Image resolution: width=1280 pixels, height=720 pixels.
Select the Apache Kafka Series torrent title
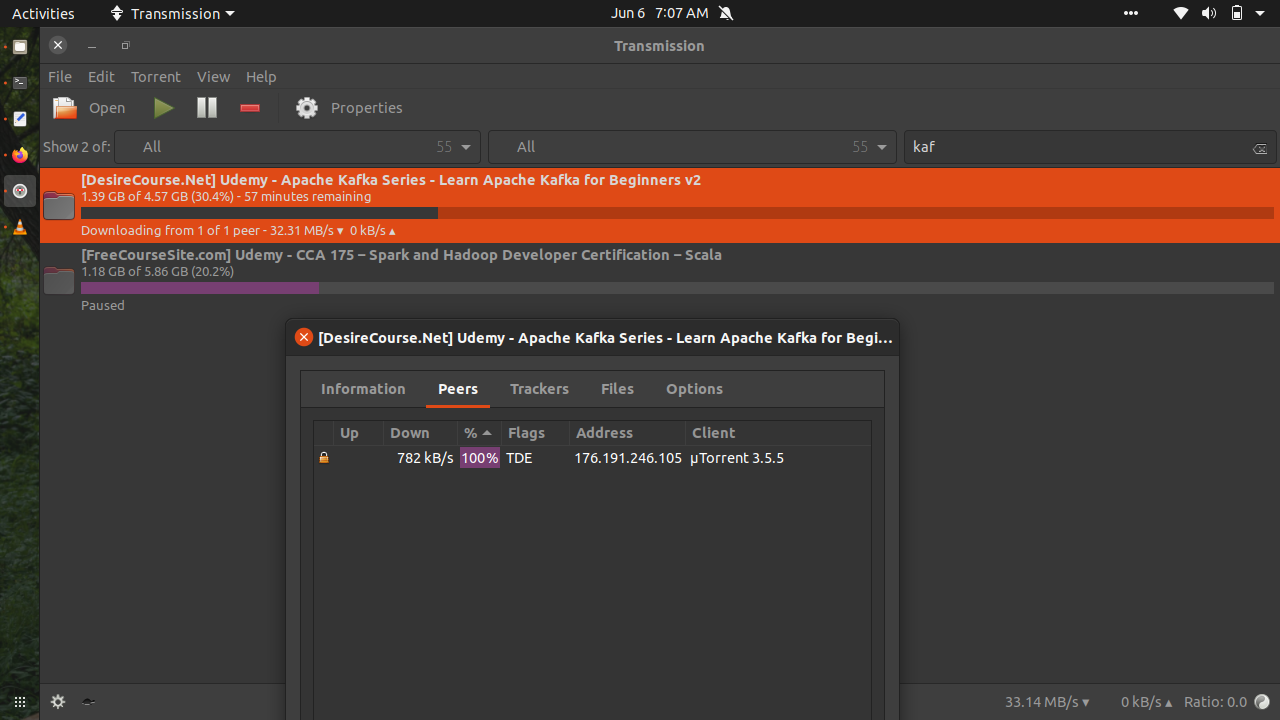(391, 180)
